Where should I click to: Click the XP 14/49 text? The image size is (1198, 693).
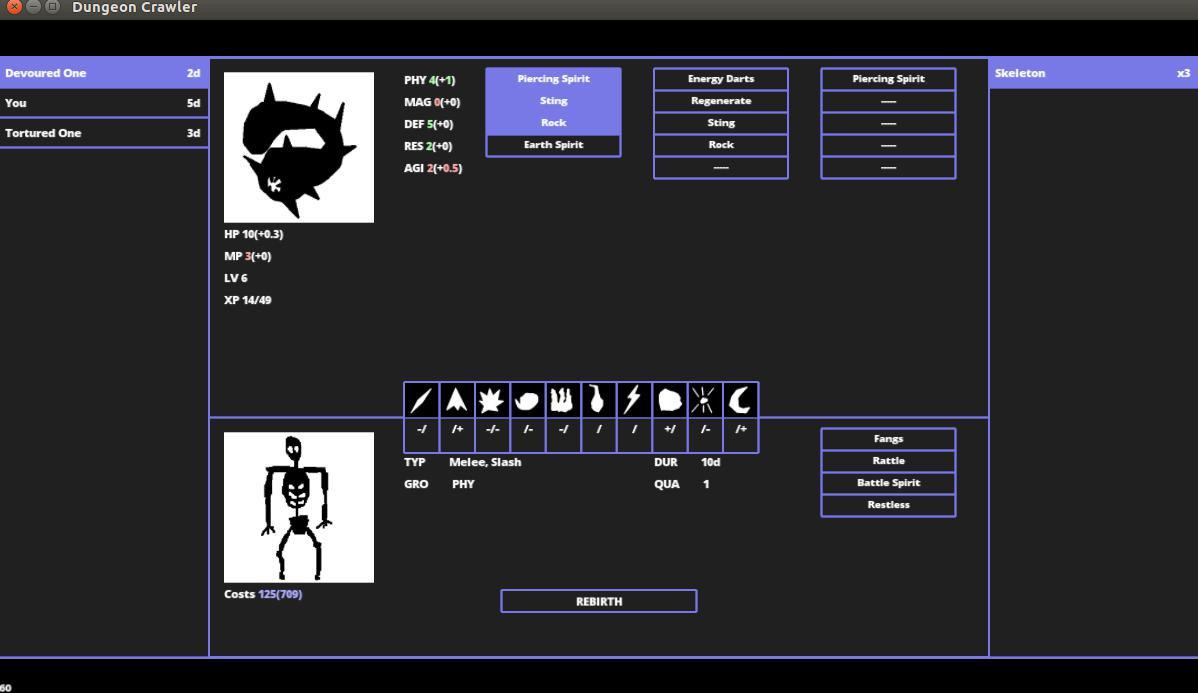(x=248, y=300)
